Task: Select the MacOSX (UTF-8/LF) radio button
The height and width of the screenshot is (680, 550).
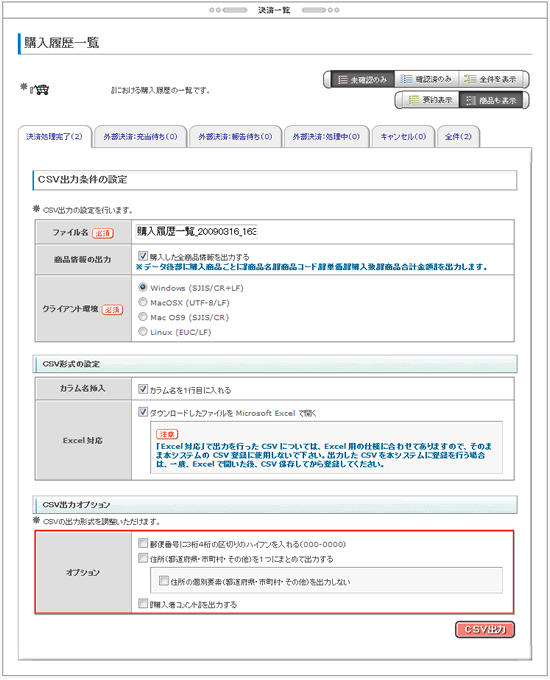Action: (x=143, y=302)
